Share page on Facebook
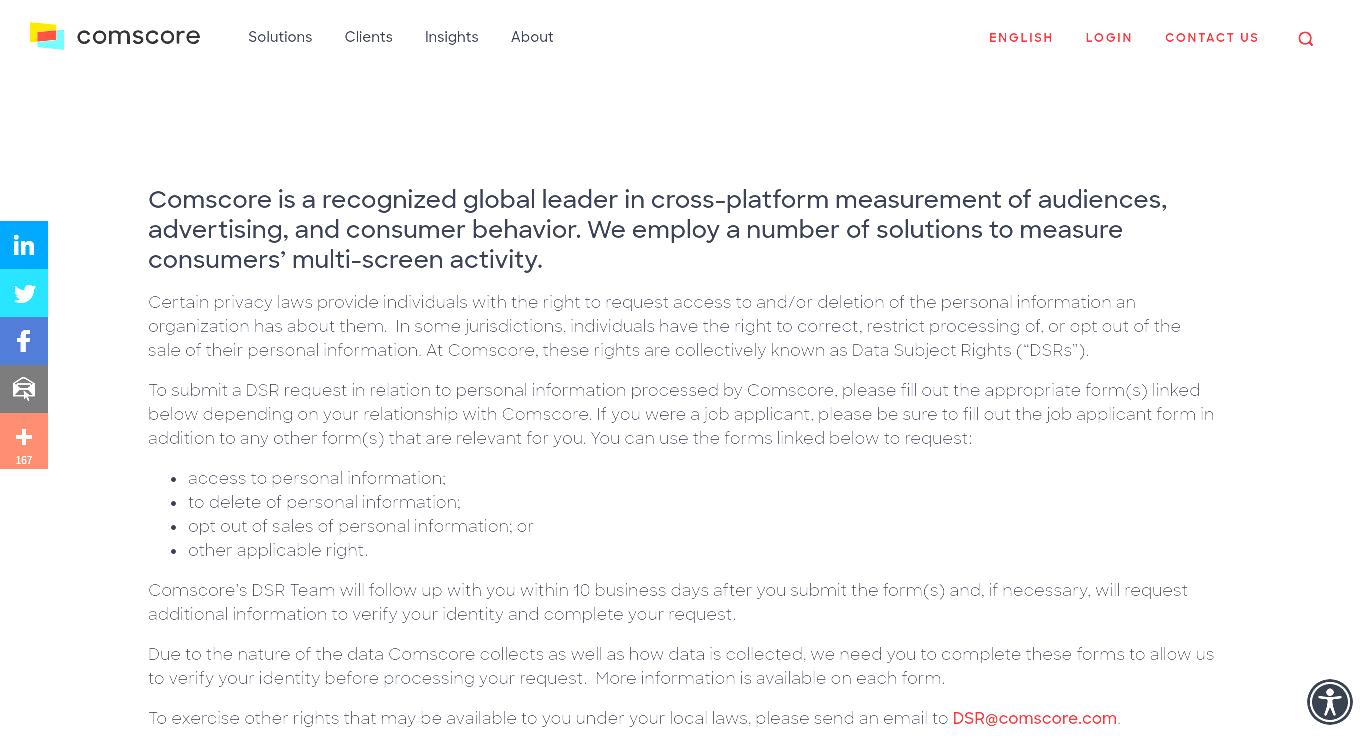This screenshot has width=1366, height=738. (x=24, y=341)
